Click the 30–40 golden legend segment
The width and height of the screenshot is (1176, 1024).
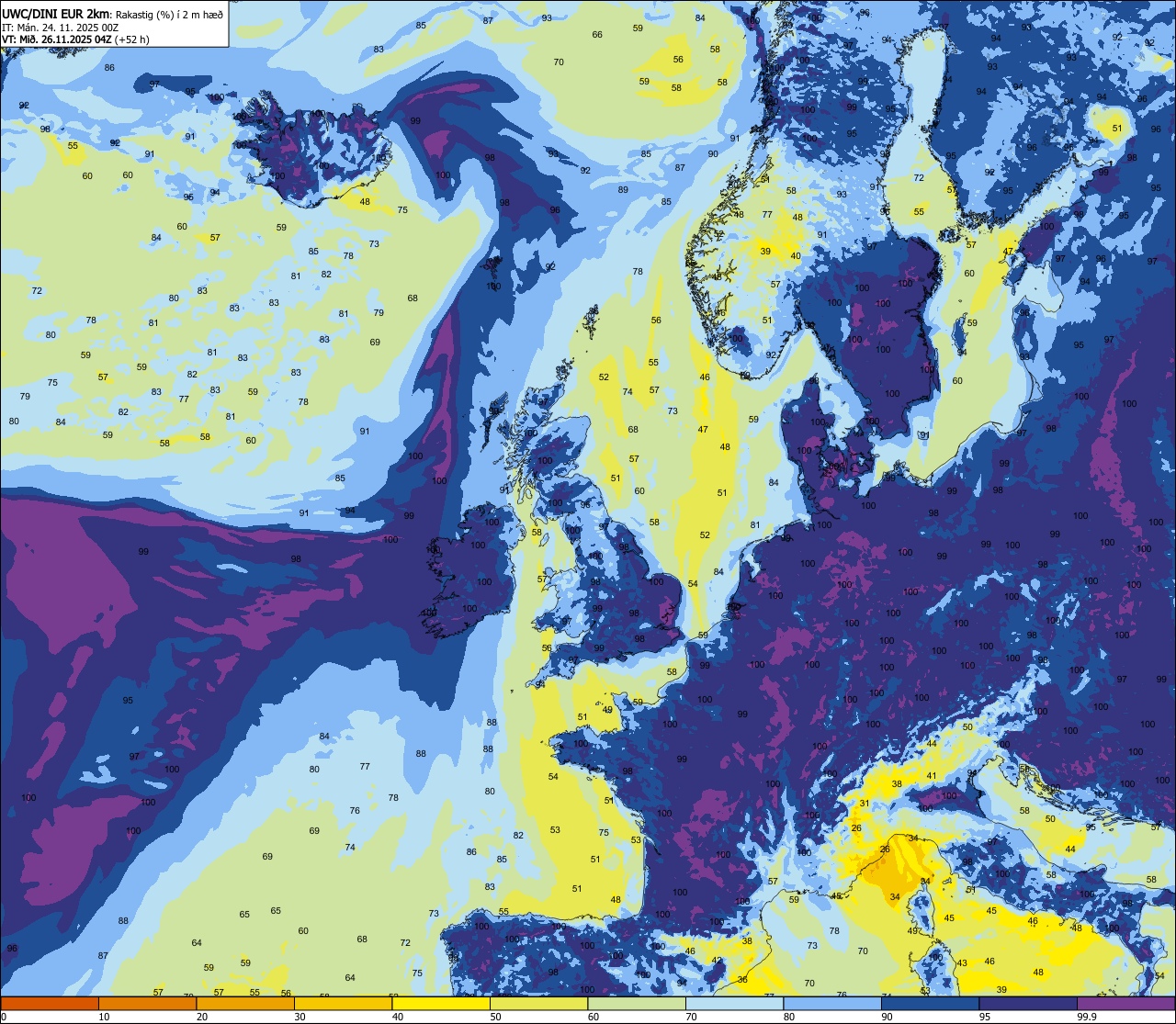click(x=343, y=1003)
